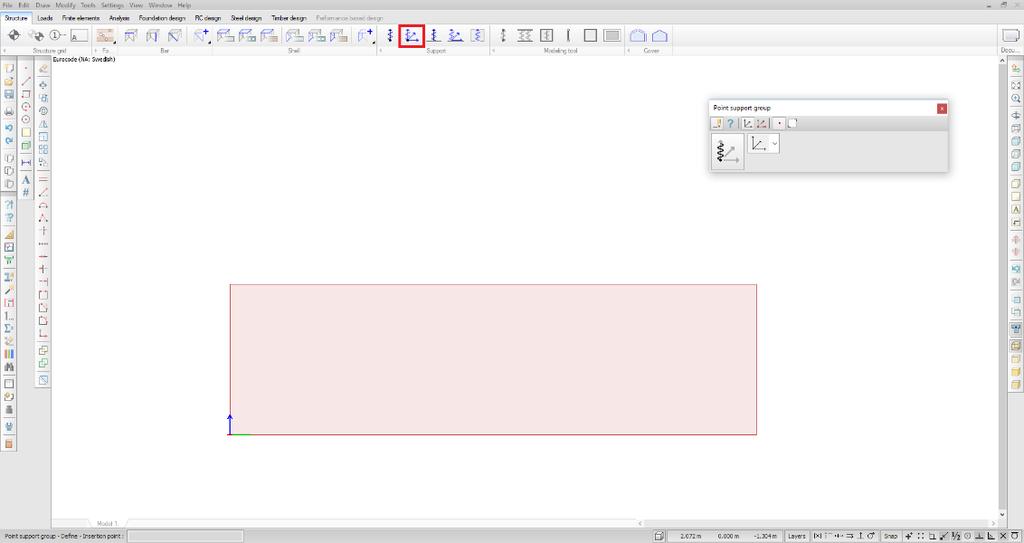Select the filled rectangle Modeling tool icon
1024x543 pixels.
click(612, 35)
